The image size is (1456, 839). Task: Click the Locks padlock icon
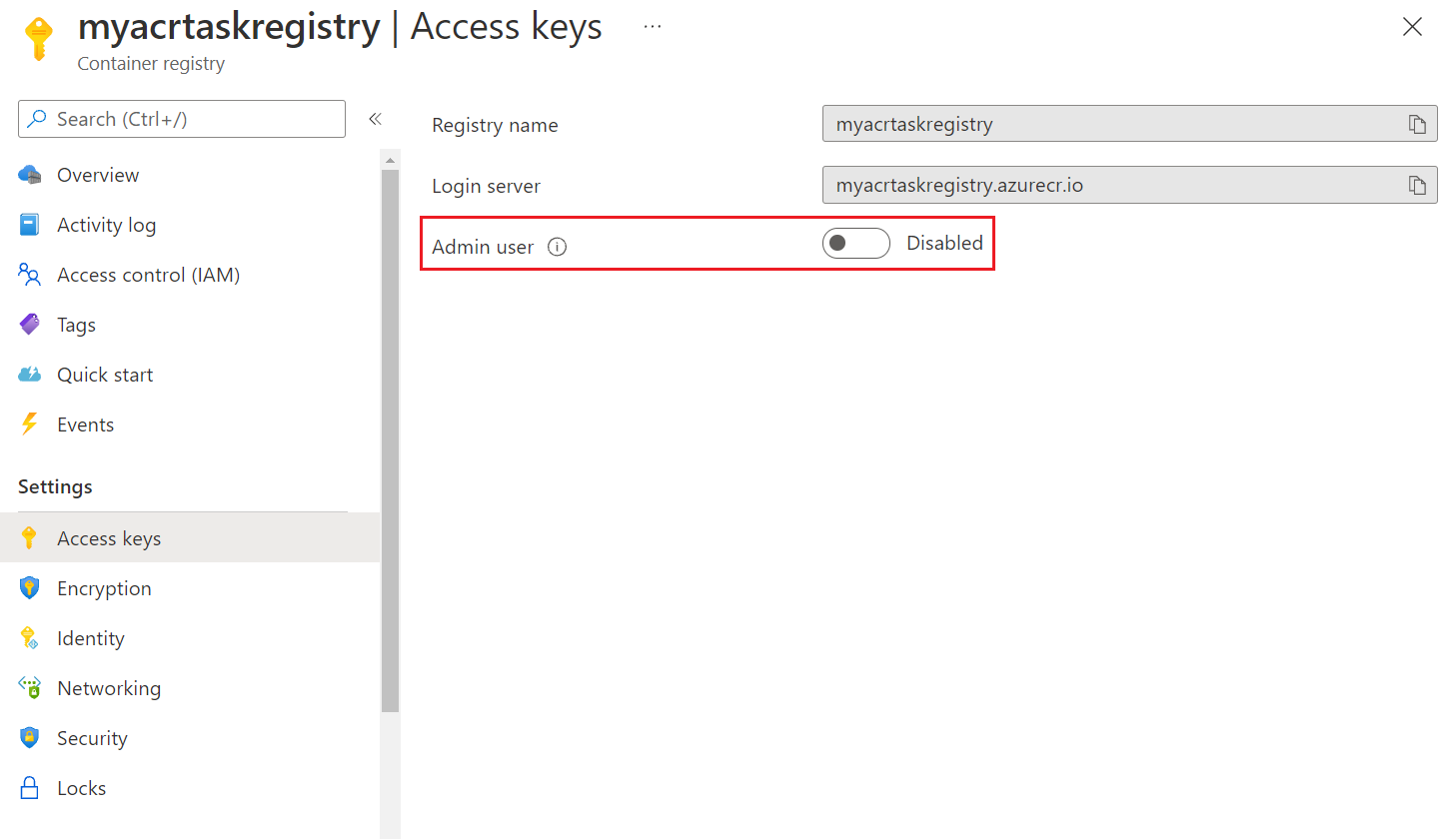tap(30, 788)
